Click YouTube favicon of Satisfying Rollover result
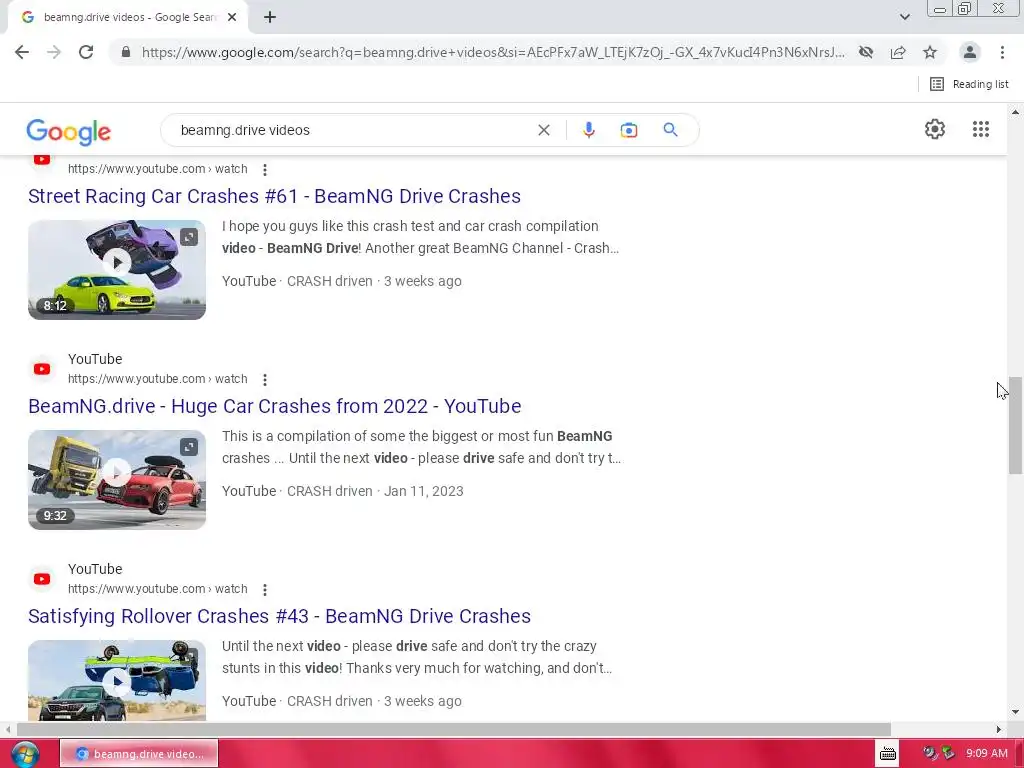This screenshot has height=768, width=1024. (42, 579)
